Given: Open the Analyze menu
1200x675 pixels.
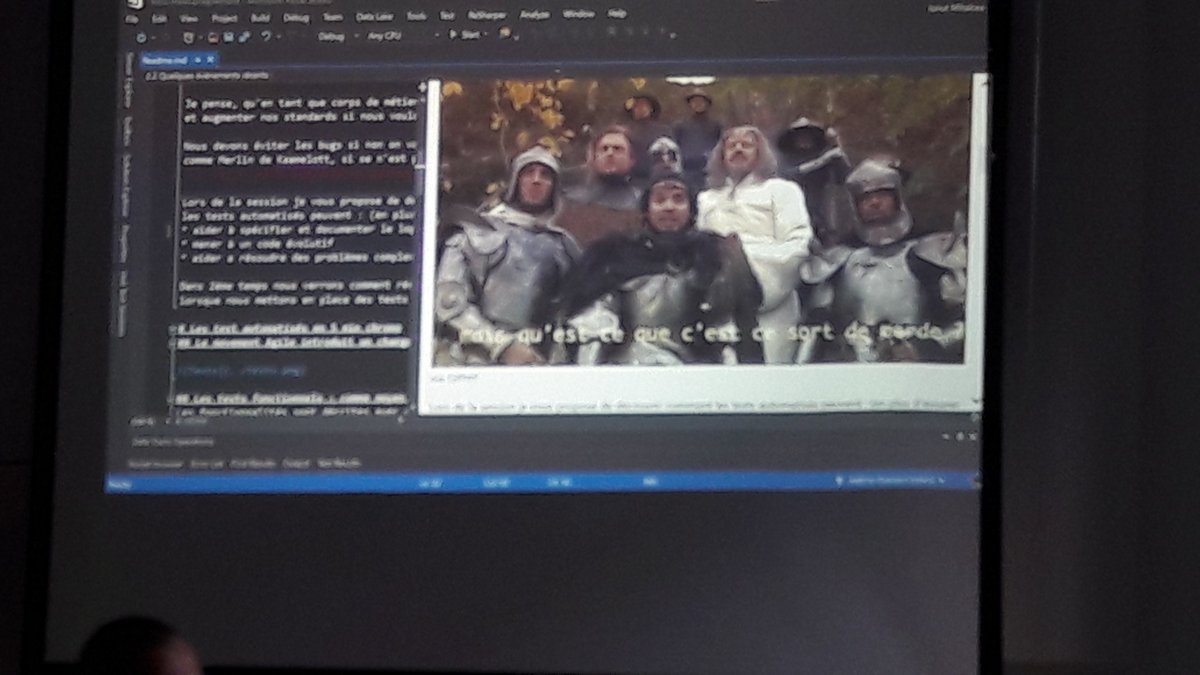Looking at the screenshot, I should [535, 16].
